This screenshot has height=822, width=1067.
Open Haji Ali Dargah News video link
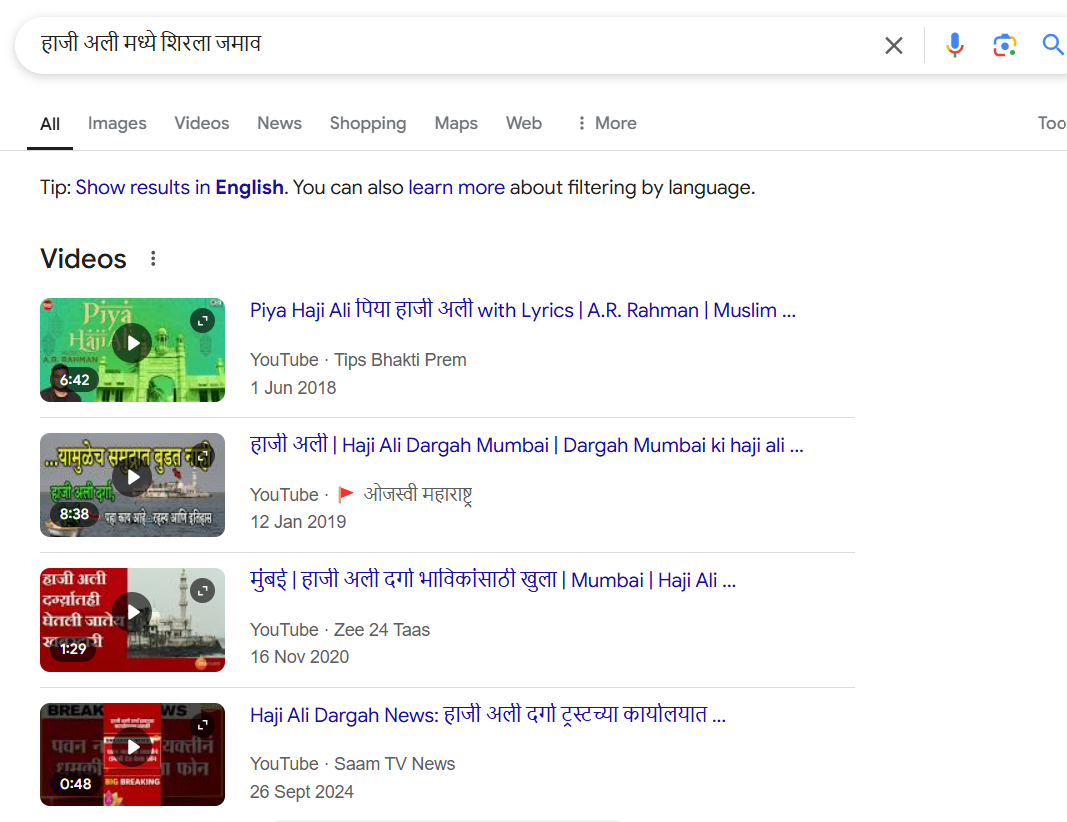pyautogui.click(x=487, y=714)
